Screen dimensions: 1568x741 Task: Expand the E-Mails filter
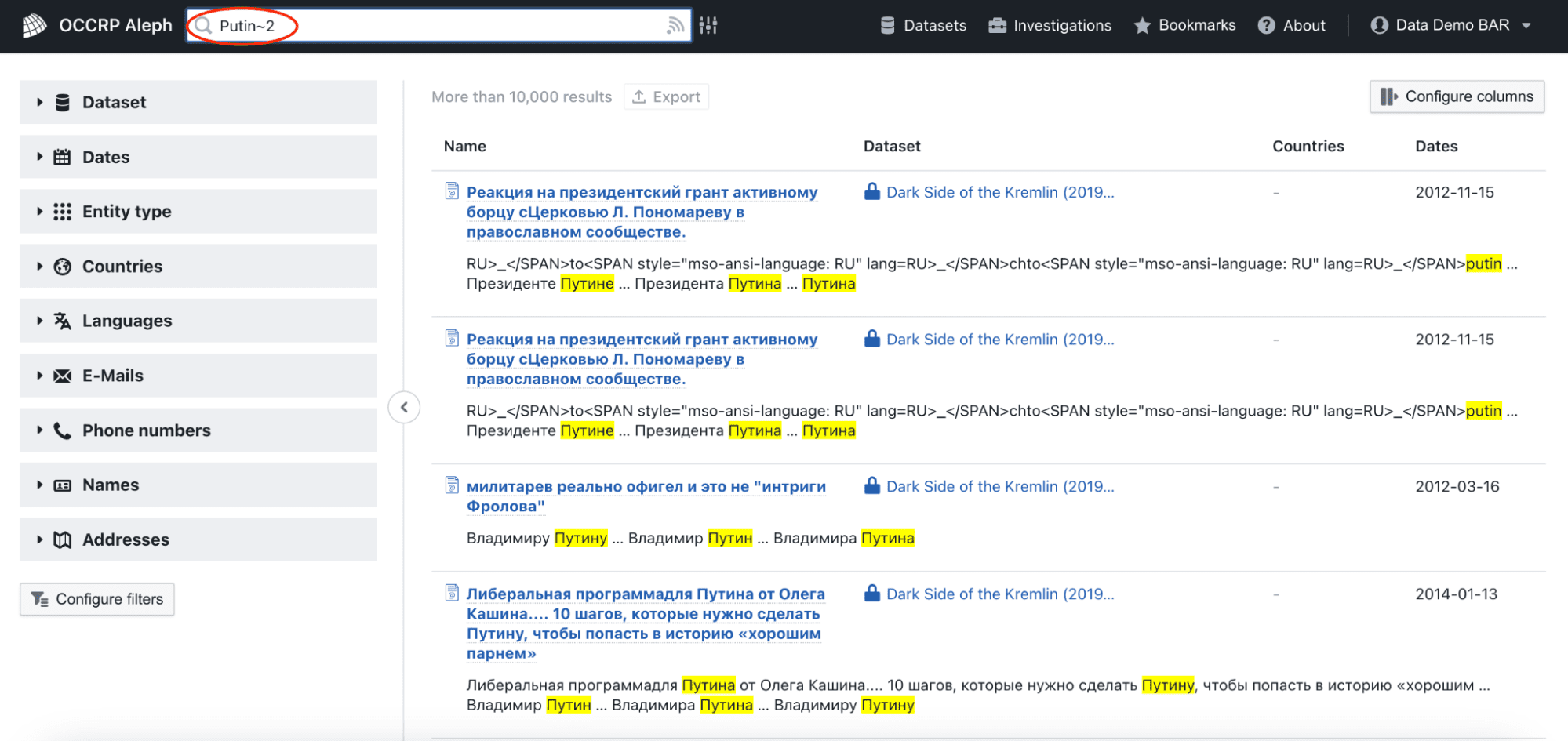point(198,376)
